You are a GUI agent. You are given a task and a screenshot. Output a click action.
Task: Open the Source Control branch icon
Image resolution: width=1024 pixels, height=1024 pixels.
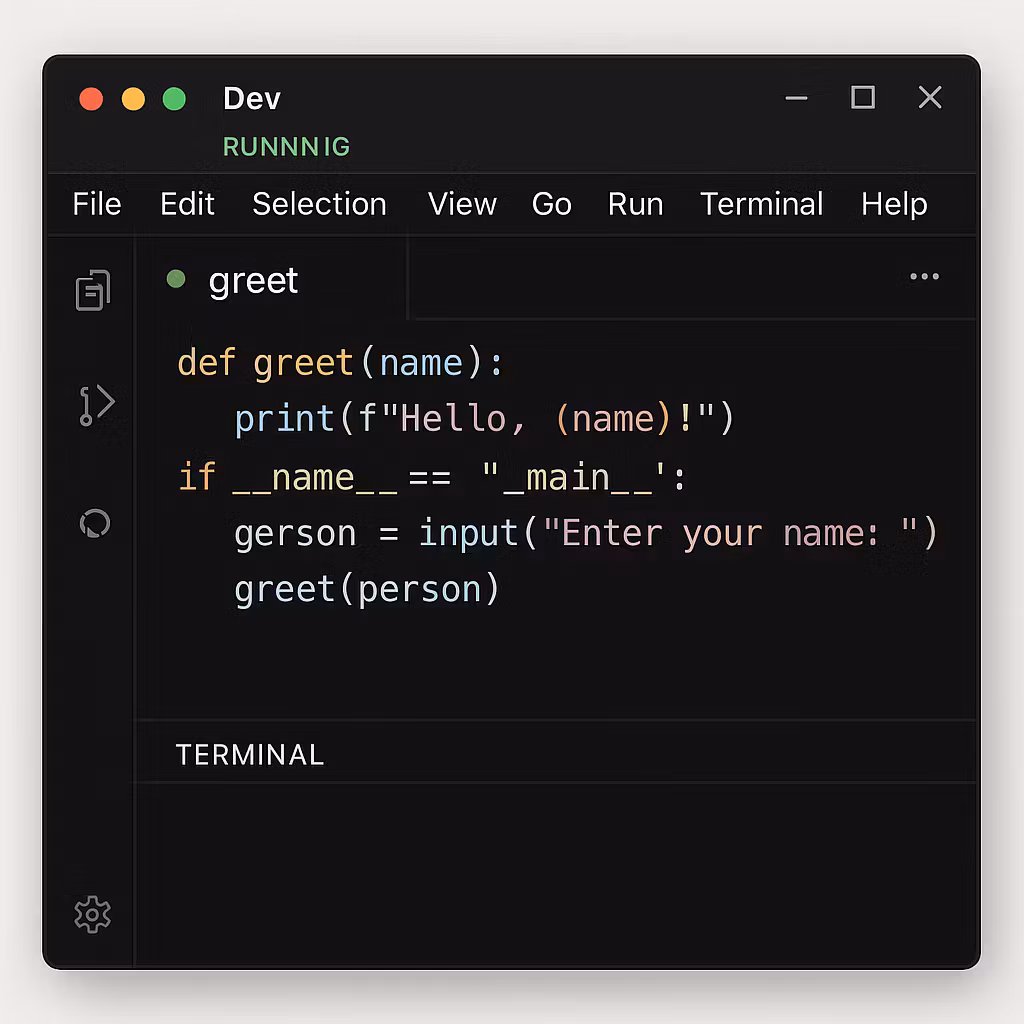[96, 405]
